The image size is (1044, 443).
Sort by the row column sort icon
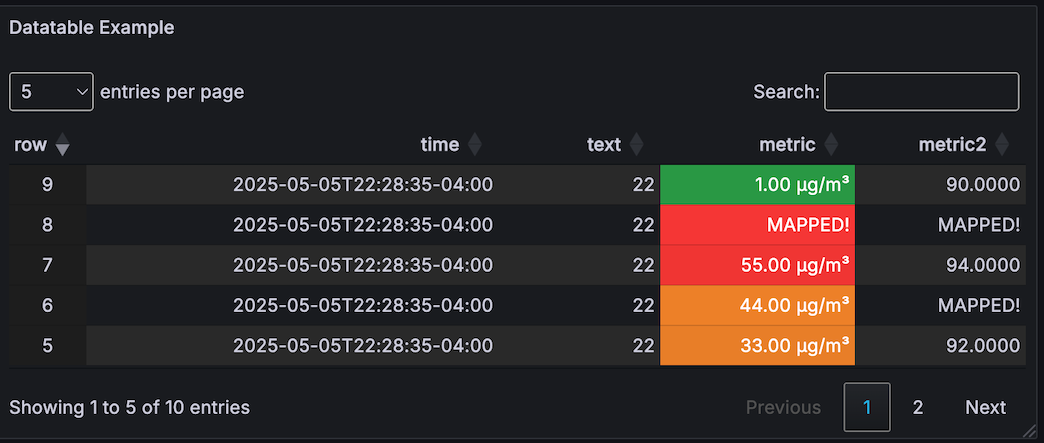point(62,145)
